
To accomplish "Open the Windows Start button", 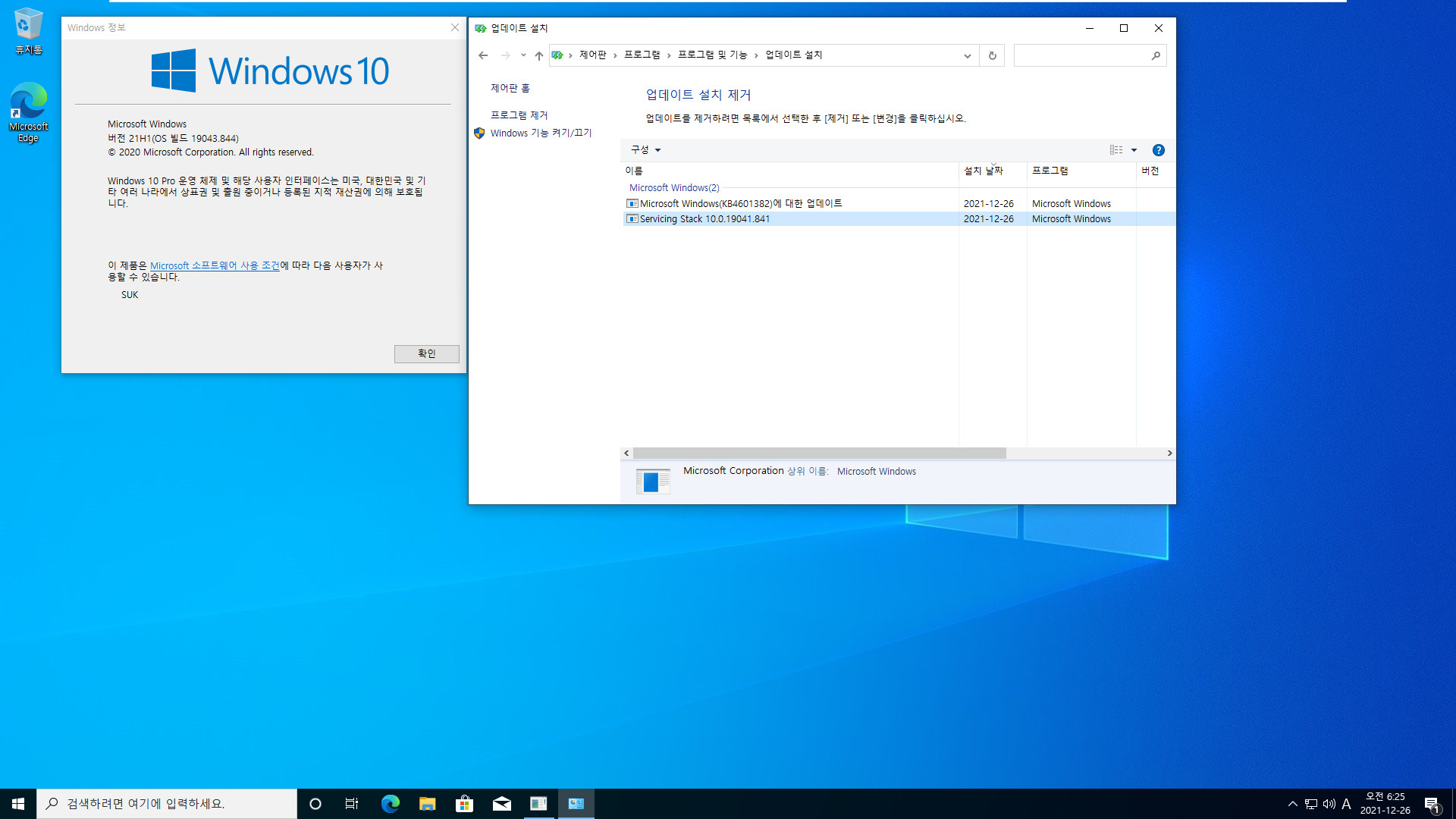I will 18,804.
